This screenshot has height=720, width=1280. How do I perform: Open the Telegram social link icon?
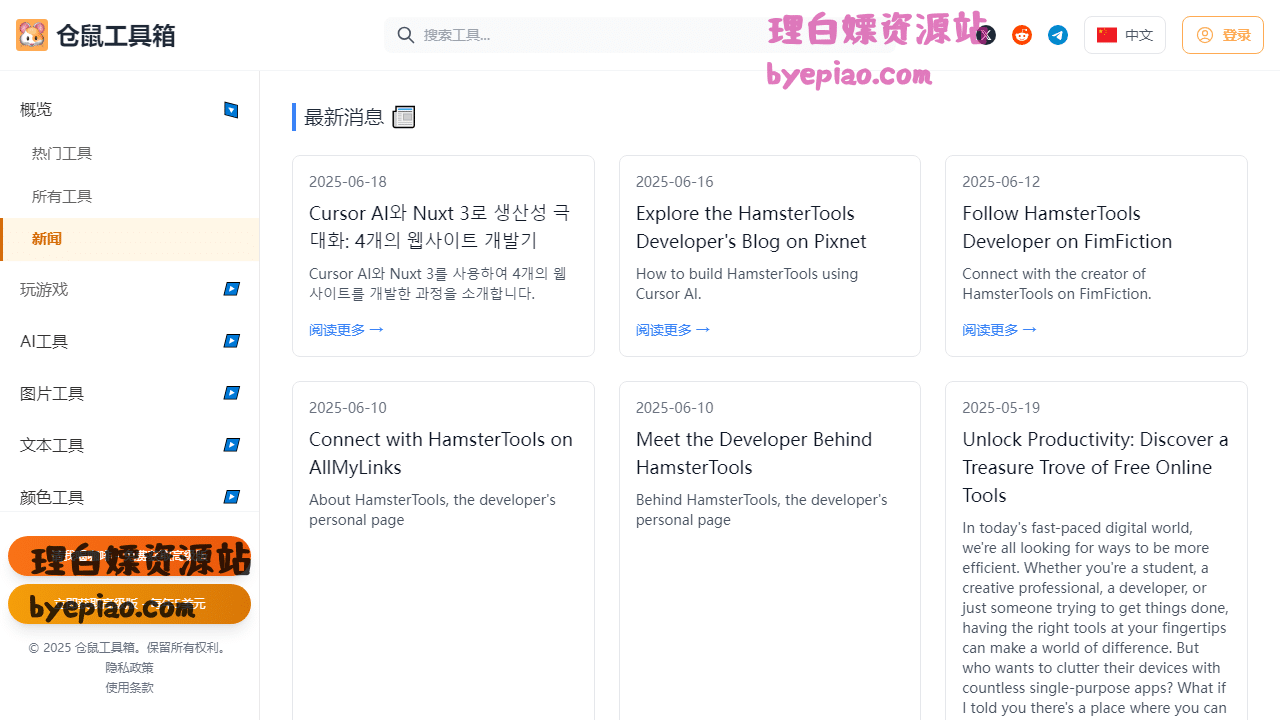1058,35
